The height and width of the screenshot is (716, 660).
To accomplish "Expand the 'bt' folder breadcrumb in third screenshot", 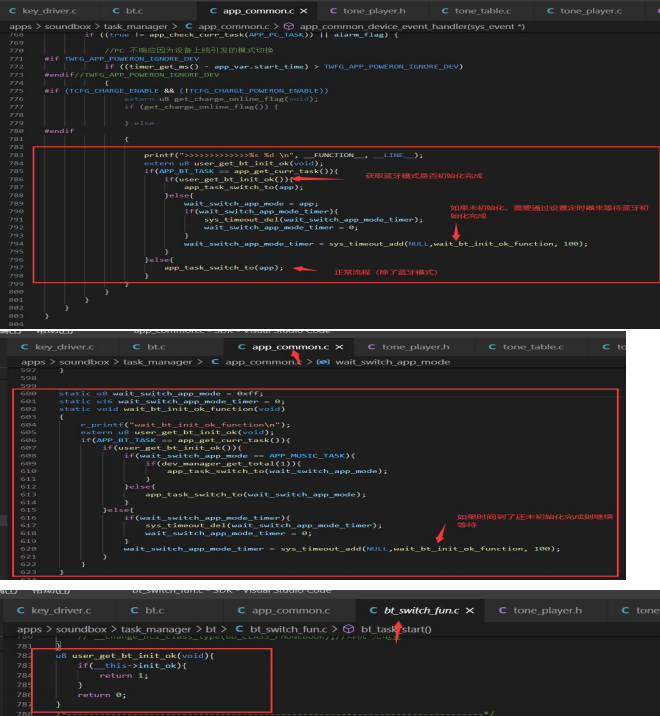I will pos(211,629).
